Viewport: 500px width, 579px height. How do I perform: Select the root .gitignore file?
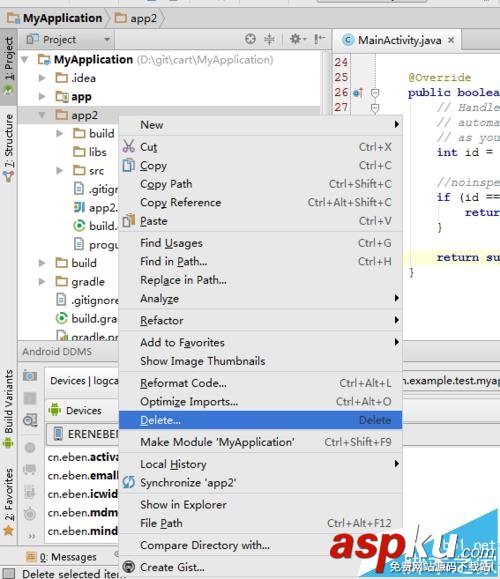pos(88,300)
